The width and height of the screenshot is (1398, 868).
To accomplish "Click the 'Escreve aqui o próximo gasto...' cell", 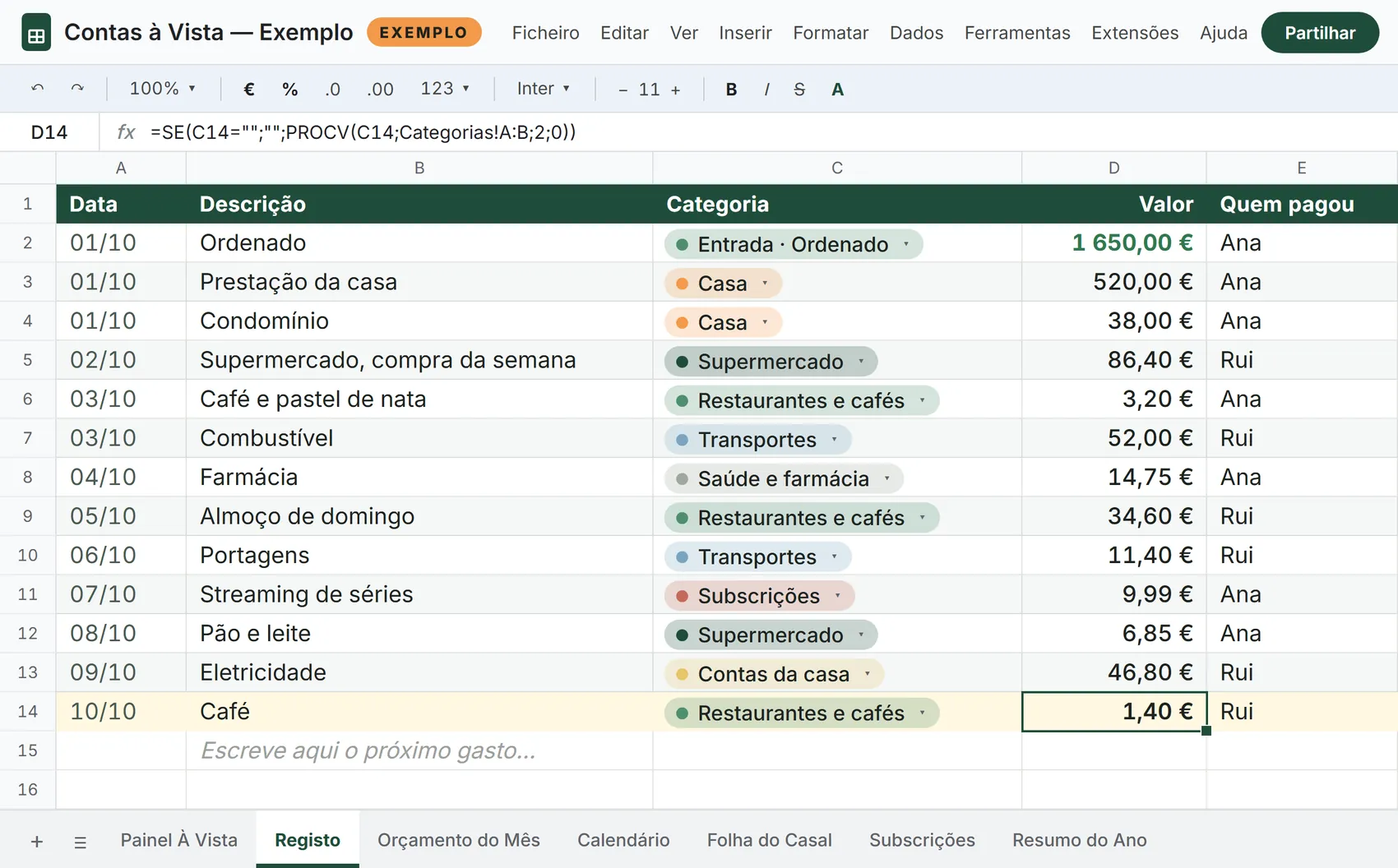I will coord(419,750).
